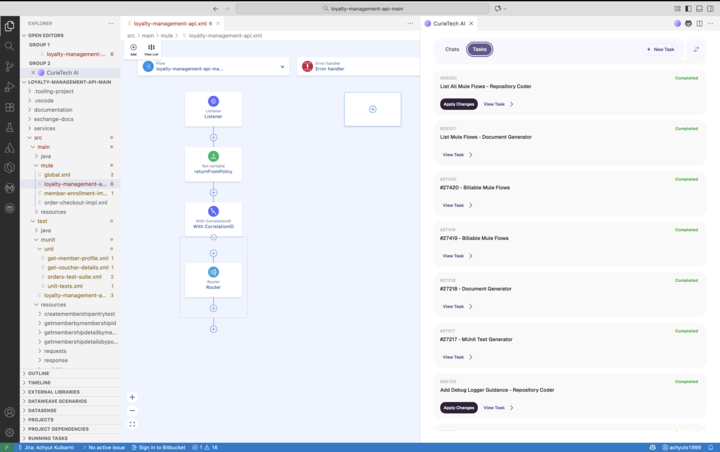This screenshot has height=452, width=720.
Task: Add component in empty dashed box
Action: (x=373, y=109)
